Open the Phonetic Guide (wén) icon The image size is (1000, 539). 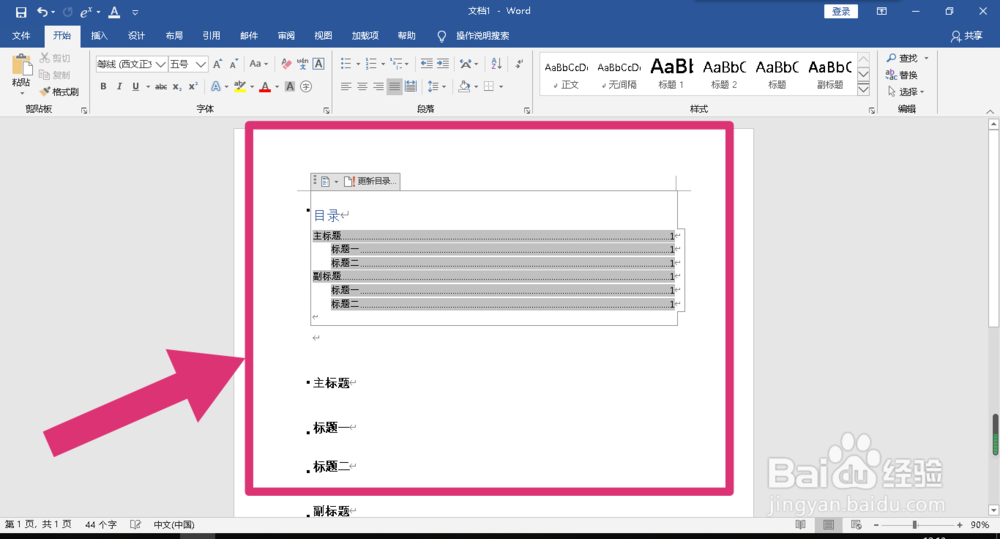tap(302, 64)
